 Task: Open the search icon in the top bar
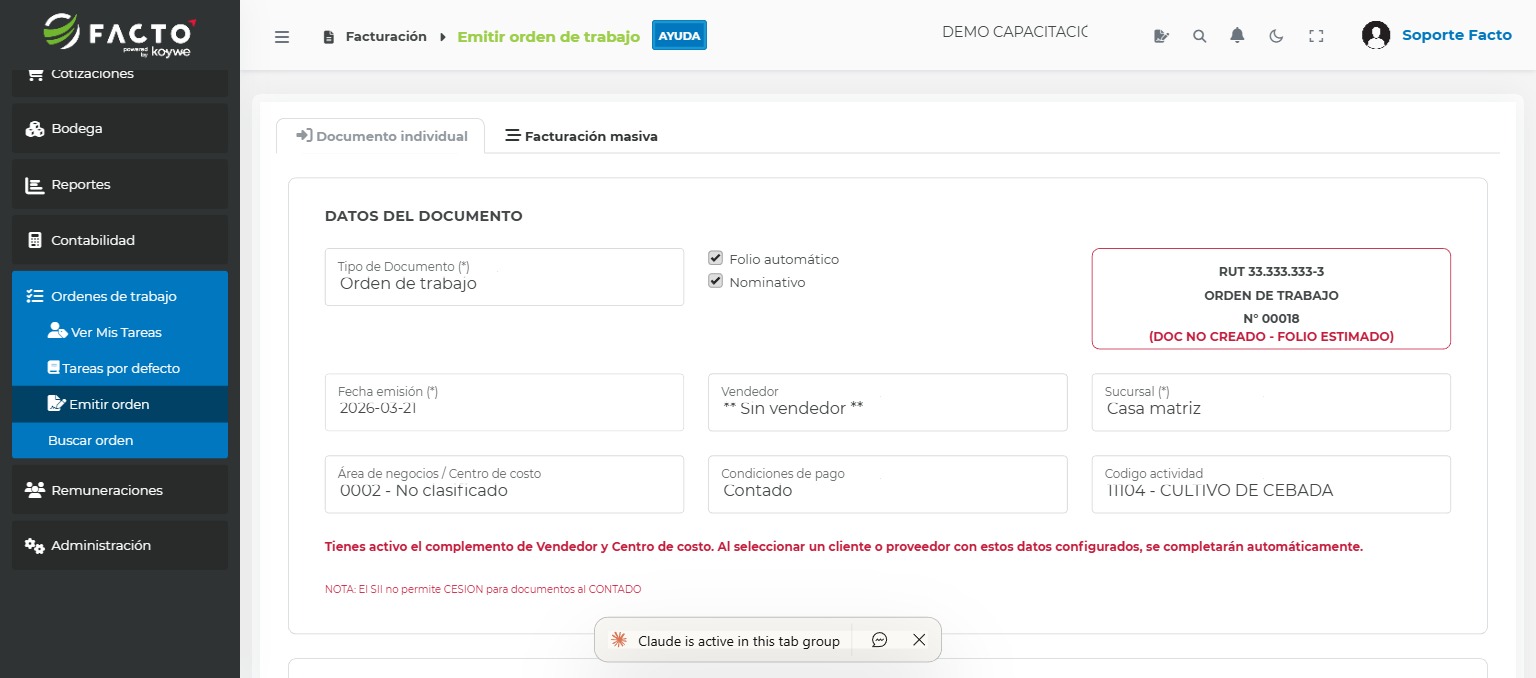1199,34
